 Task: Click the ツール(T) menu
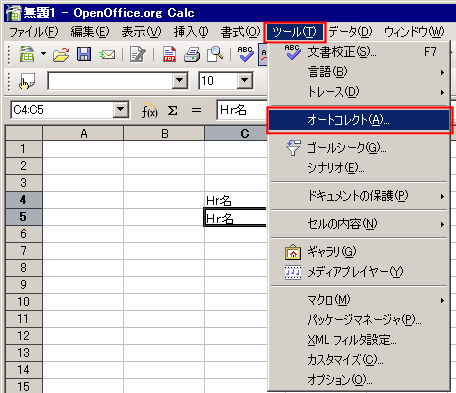pyautogui.click(x=294, y=32)
